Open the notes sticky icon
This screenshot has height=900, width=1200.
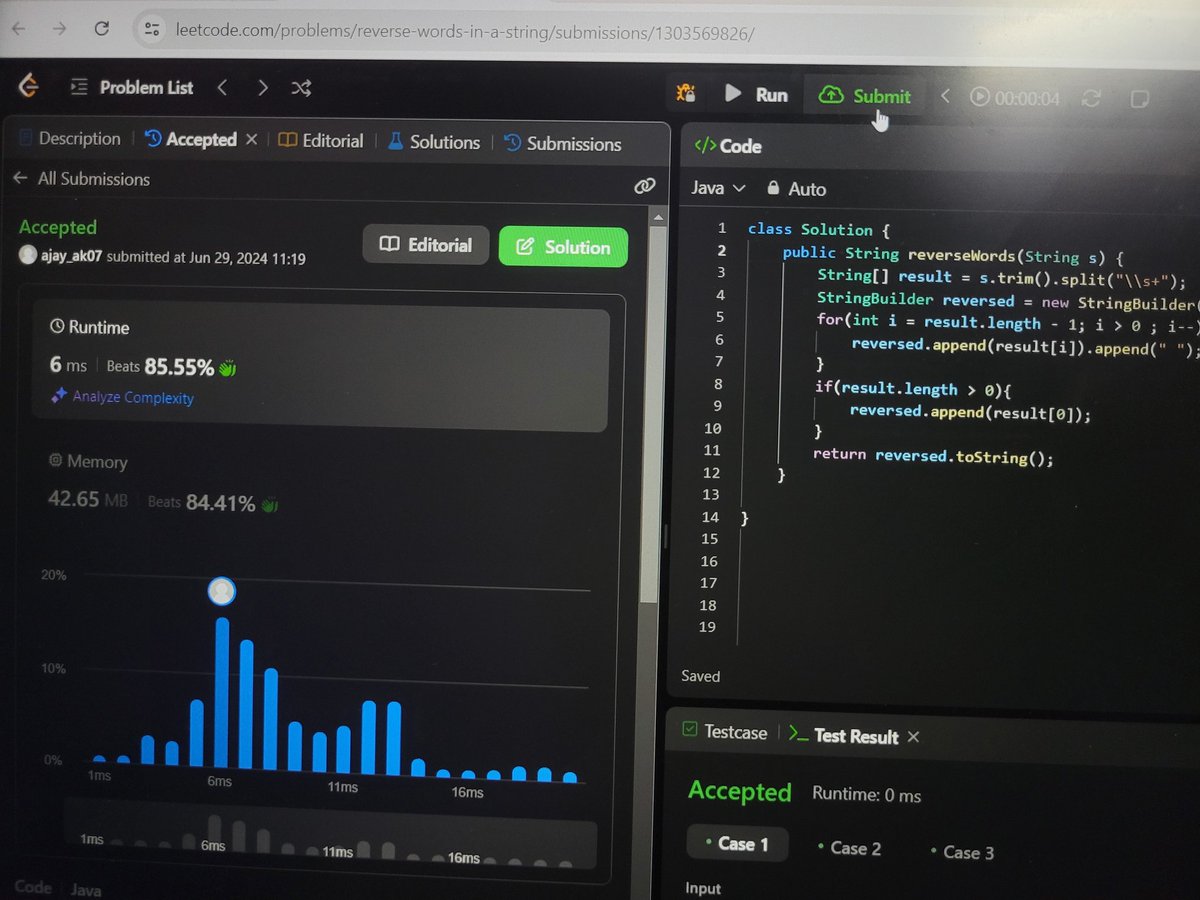coord(1138,99)
